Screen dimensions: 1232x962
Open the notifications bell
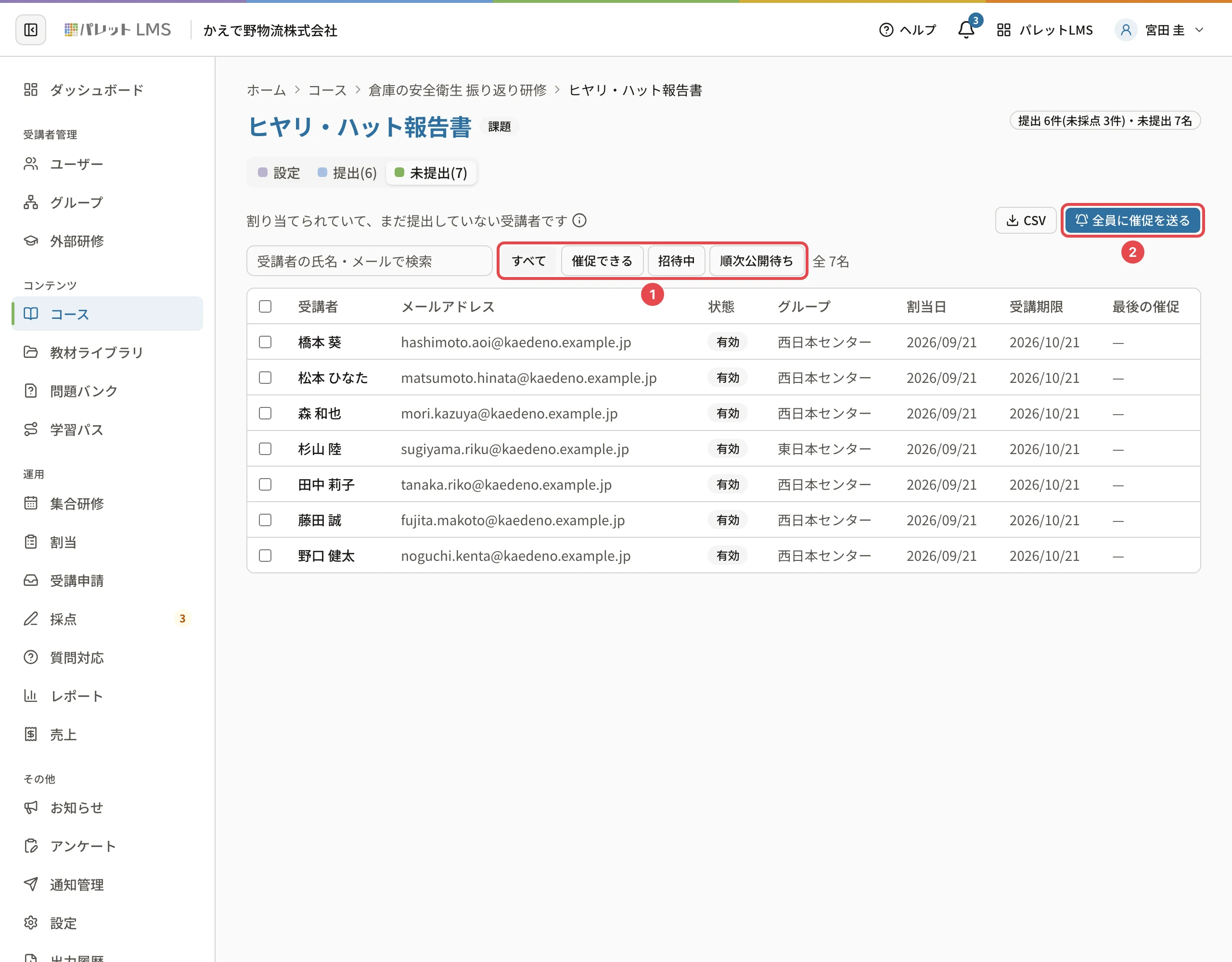966,30
